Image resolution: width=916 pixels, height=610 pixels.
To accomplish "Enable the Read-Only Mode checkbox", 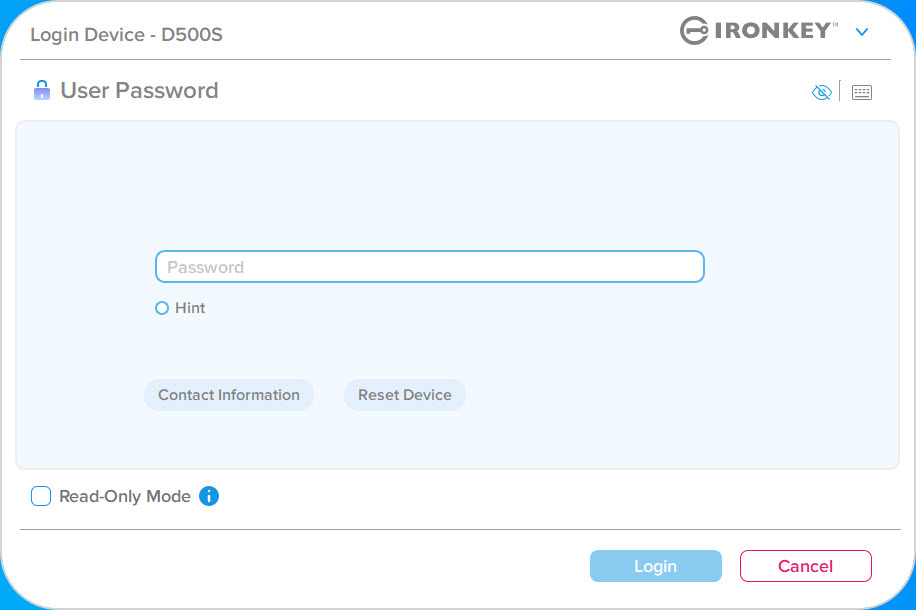I will 41,496.
